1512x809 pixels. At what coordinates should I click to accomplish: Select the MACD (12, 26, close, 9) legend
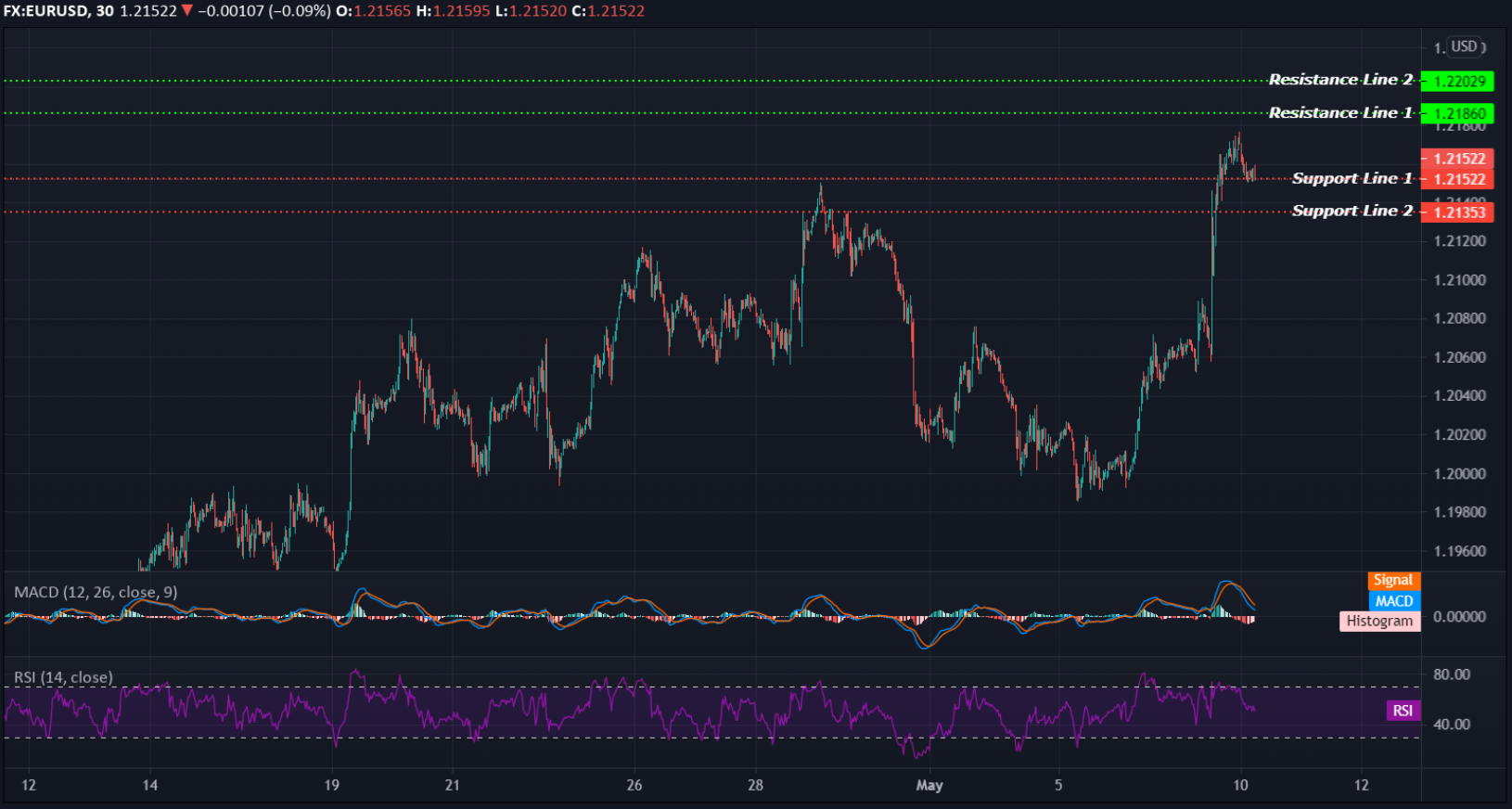point(96,592)
